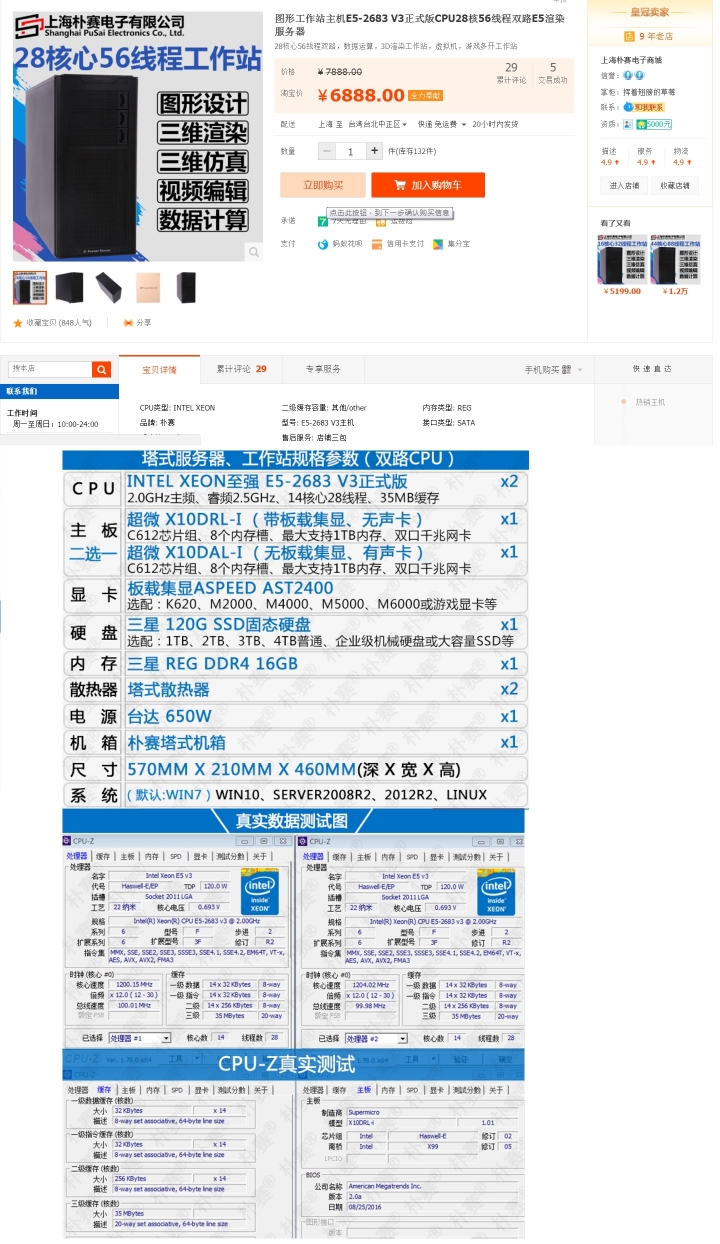Click the seller name 挥着翅膀的草莓
This screenshot has height=1244, width=720.
(x=649, y=91)
